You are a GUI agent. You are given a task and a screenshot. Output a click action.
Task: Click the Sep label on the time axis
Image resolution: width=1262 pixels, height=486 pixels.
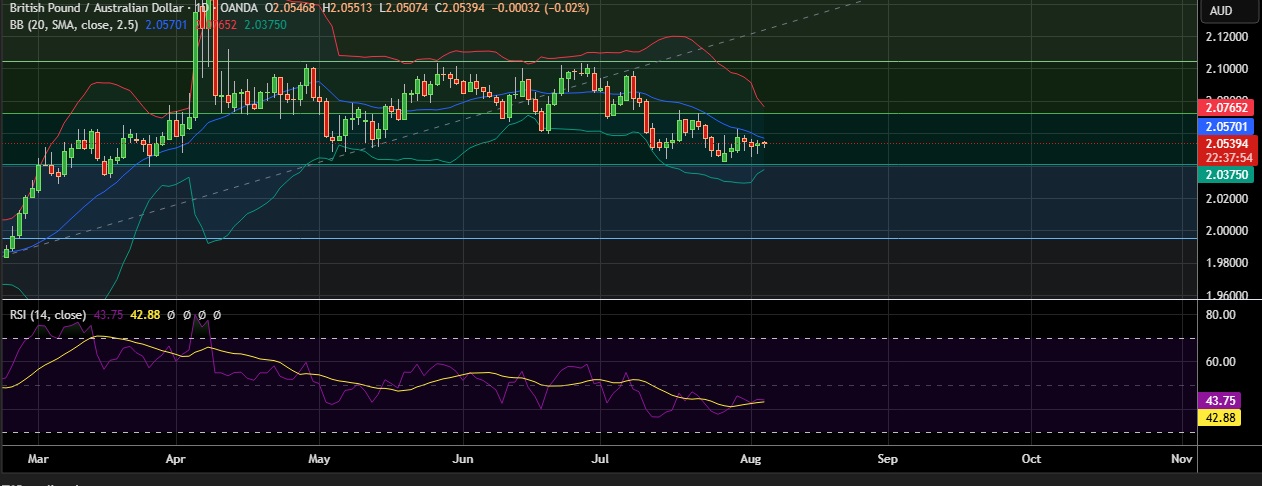click(887, 459)
